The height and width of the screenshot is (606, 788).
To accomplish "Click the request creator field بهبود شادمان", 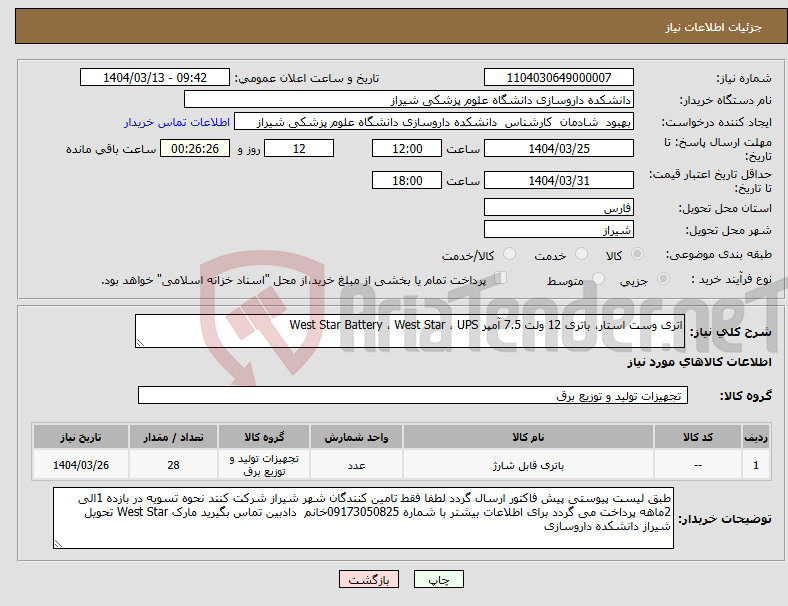I will coord(434,122).
